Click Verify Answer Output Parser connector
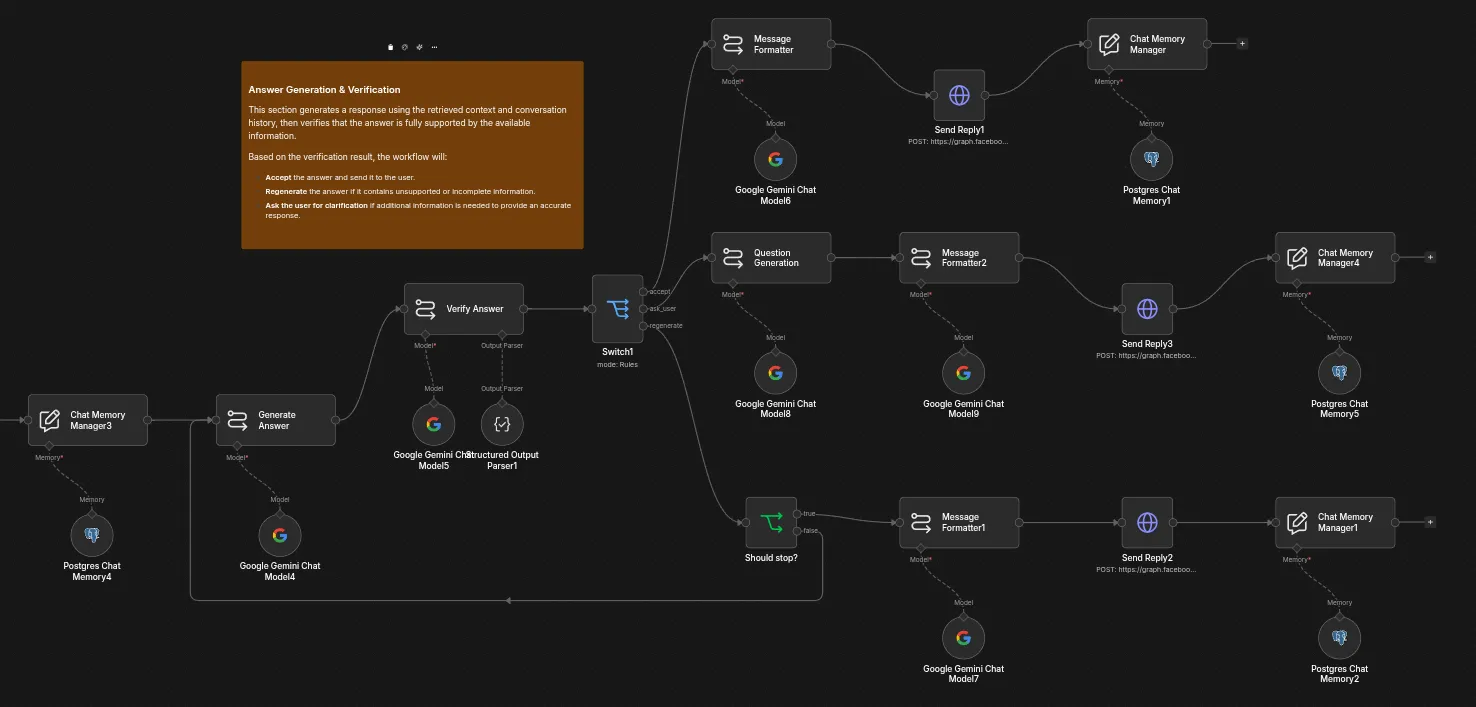The image size is (1476, 707). 502,334
